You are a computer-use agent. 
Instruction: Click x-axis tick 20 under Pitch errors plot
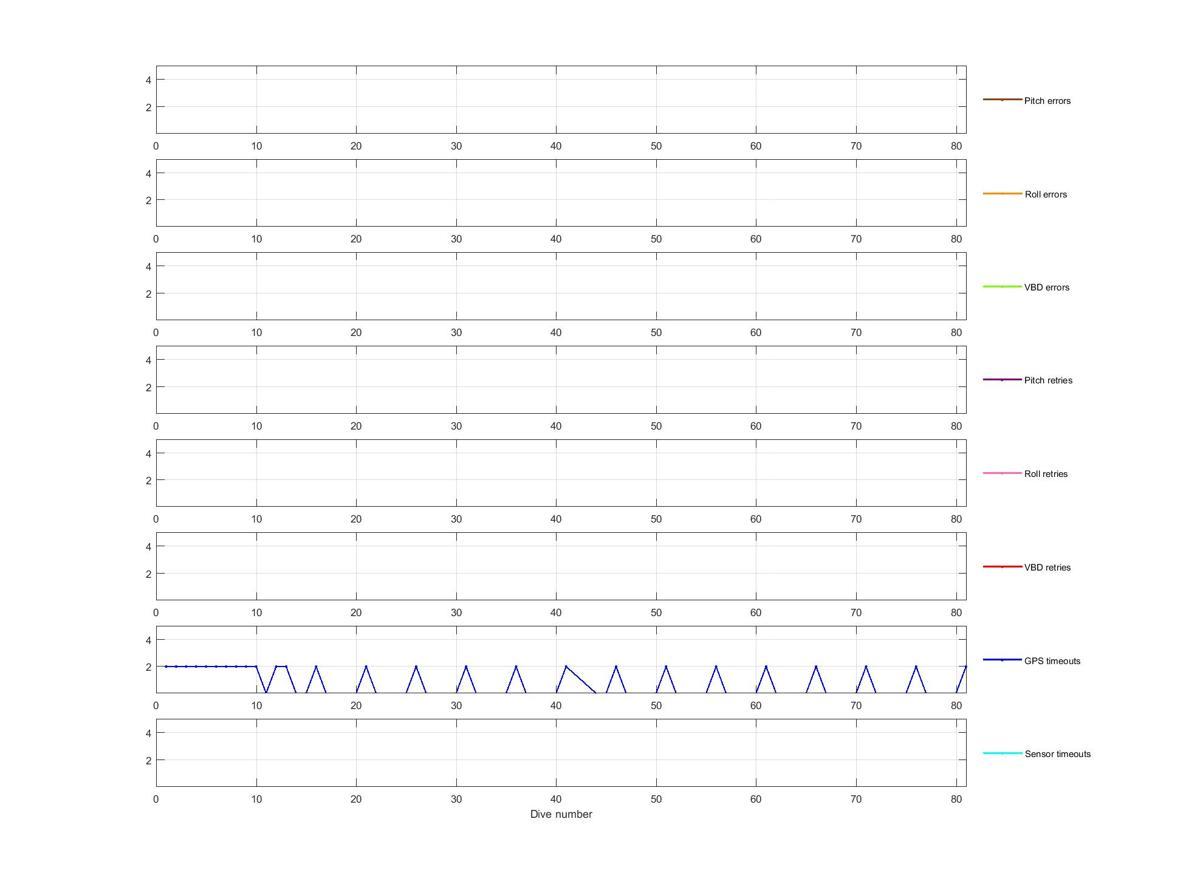(x=356, y=146)
